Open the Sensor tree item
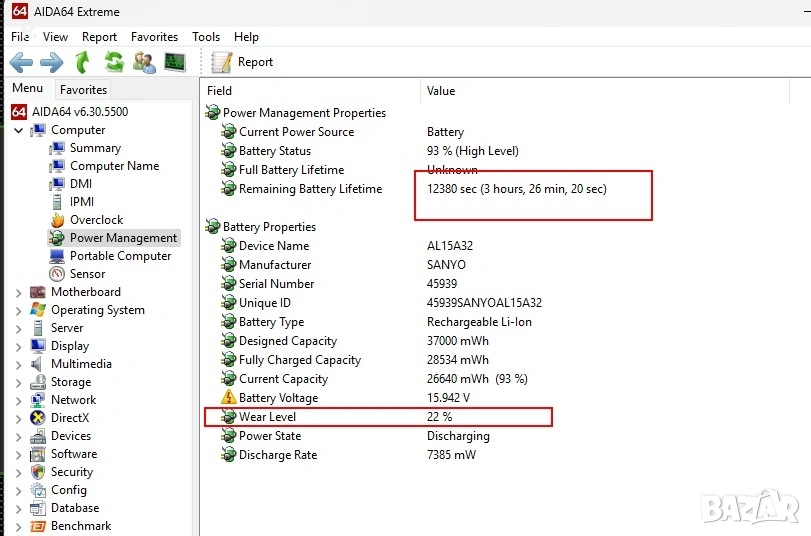 (87, 274)
